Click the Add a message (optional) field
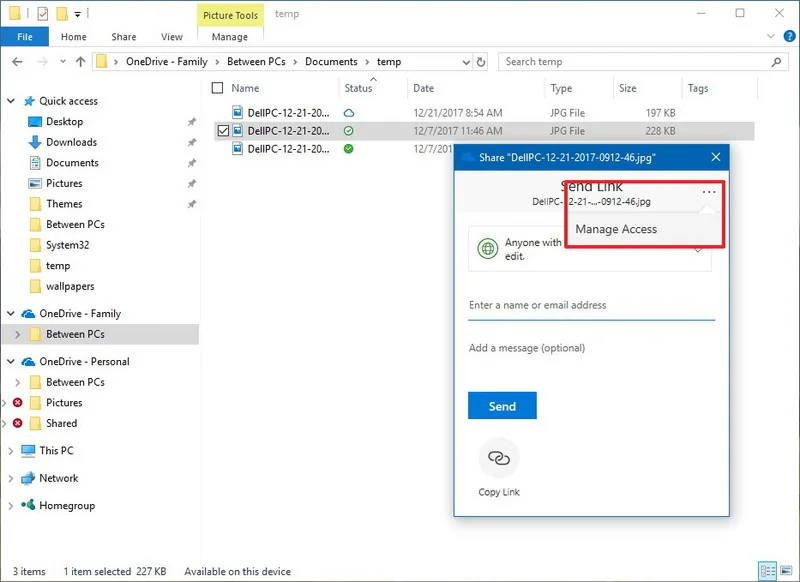This screenshot has height=582, width=800. [x=591, y=348]
